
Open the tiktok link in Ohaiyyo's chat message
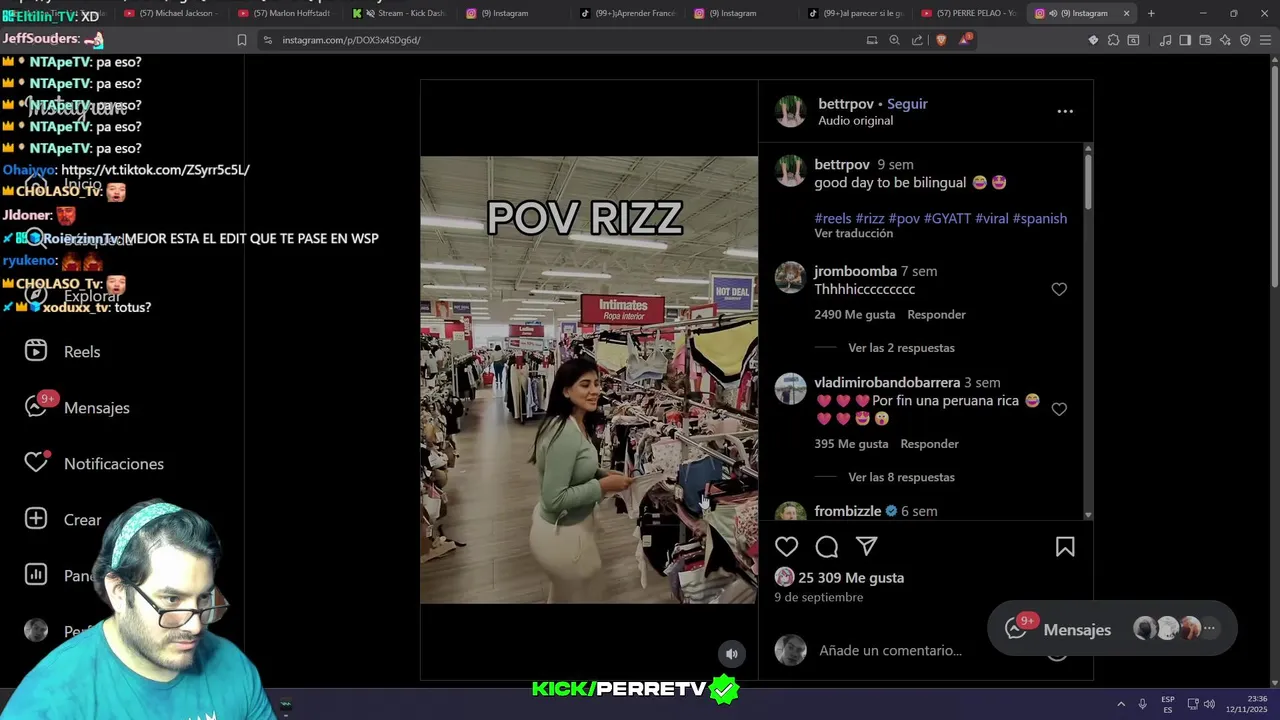(x=155, y=170)
